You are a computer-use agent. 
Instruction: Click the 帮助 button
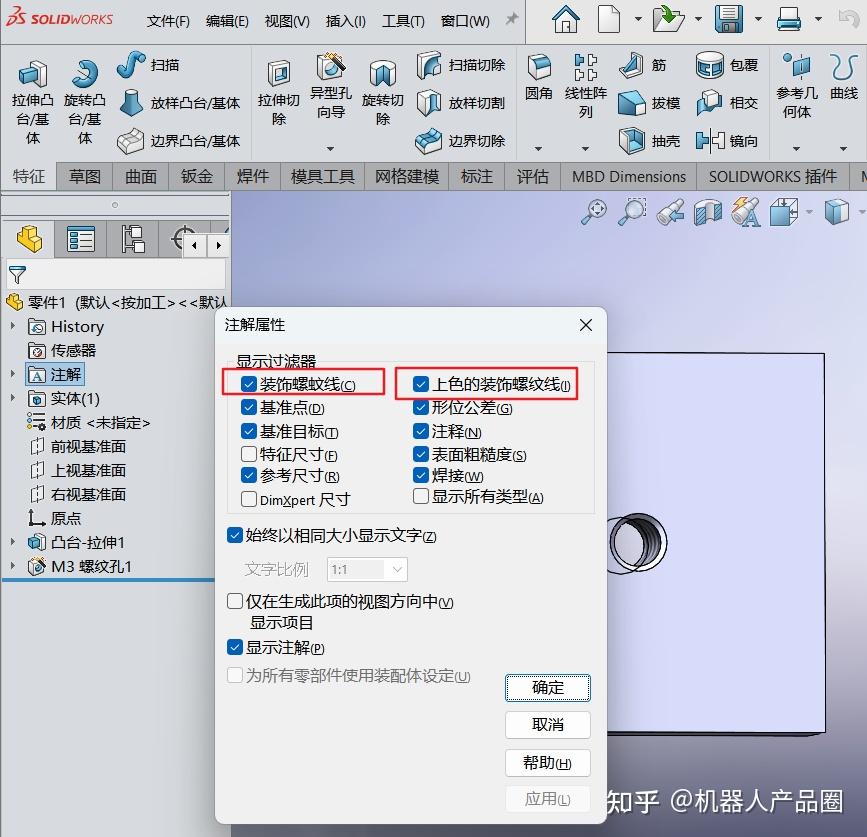pyautogui.click(x=546, y=762)
